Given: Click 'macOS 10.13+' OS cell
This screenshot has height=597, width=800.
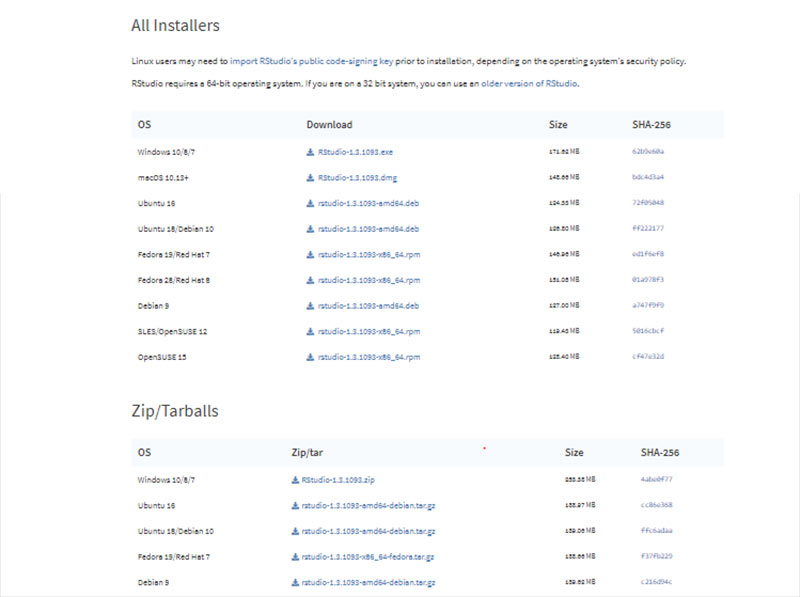Looking at the screenshot, I should (x=163, y=178).
